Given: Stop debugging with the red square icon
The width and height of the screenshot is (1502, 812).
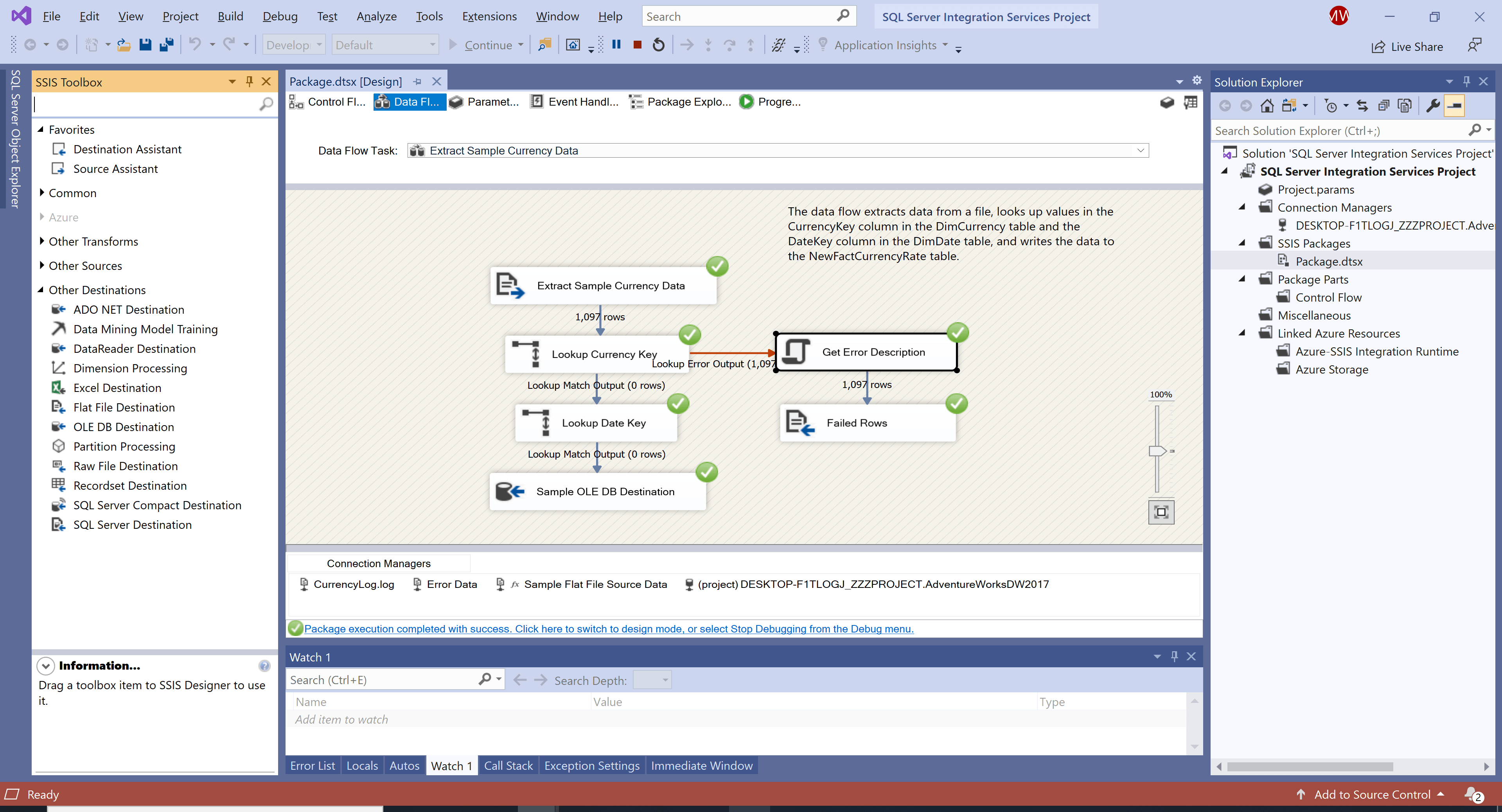Looking at the screenshot, I should pyautogui.click(x=637, y=44).
